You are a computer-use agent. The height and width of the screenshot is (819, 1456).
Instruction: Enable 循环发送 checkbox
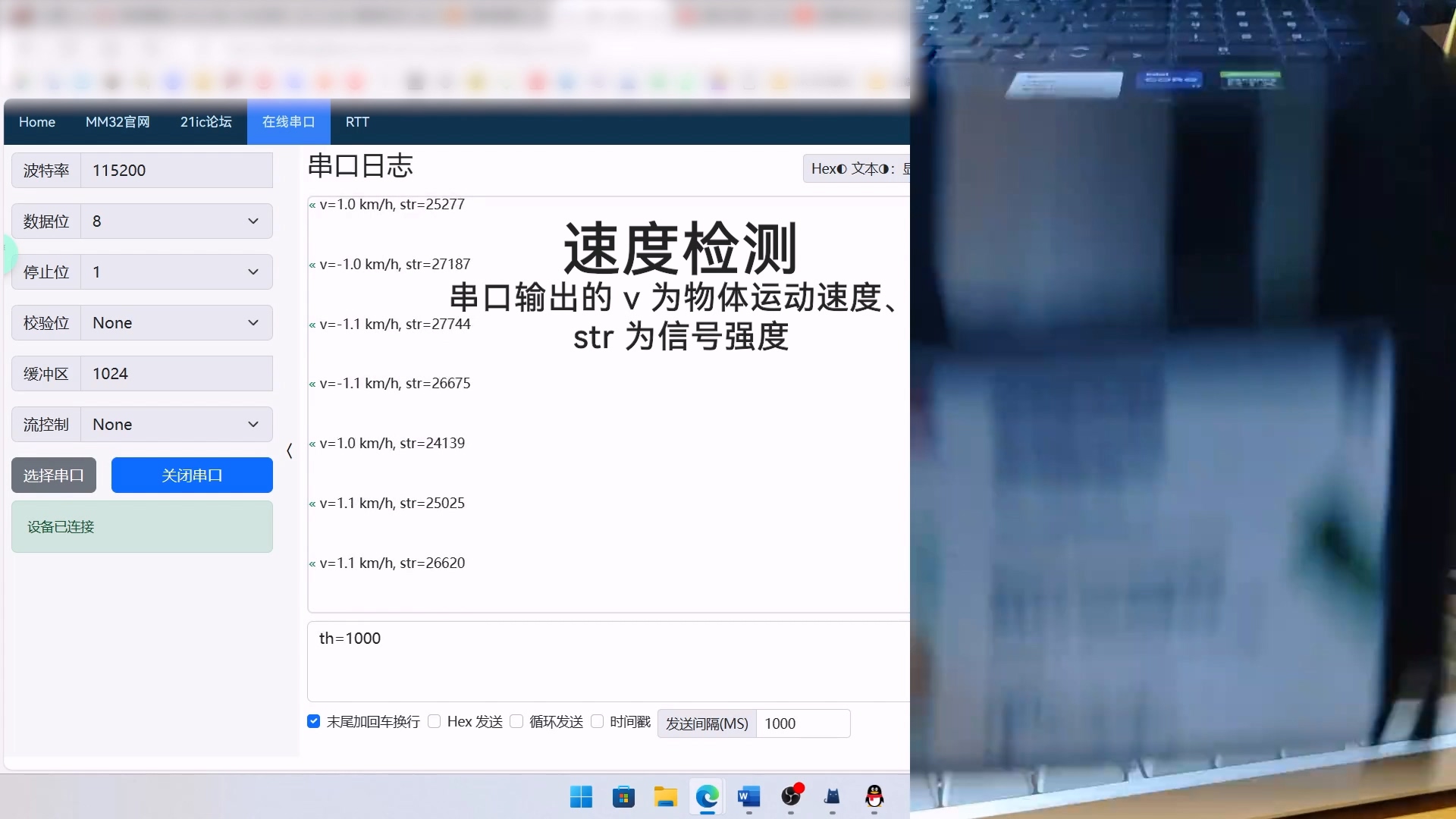[516, 721]
